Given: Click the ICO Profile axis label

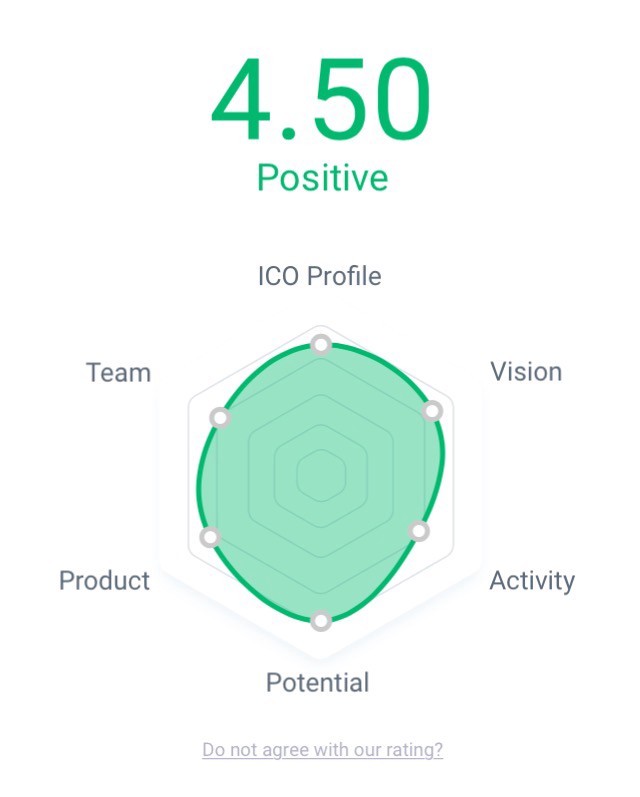Looking at the screenshot, I should (x=319, y=276).
